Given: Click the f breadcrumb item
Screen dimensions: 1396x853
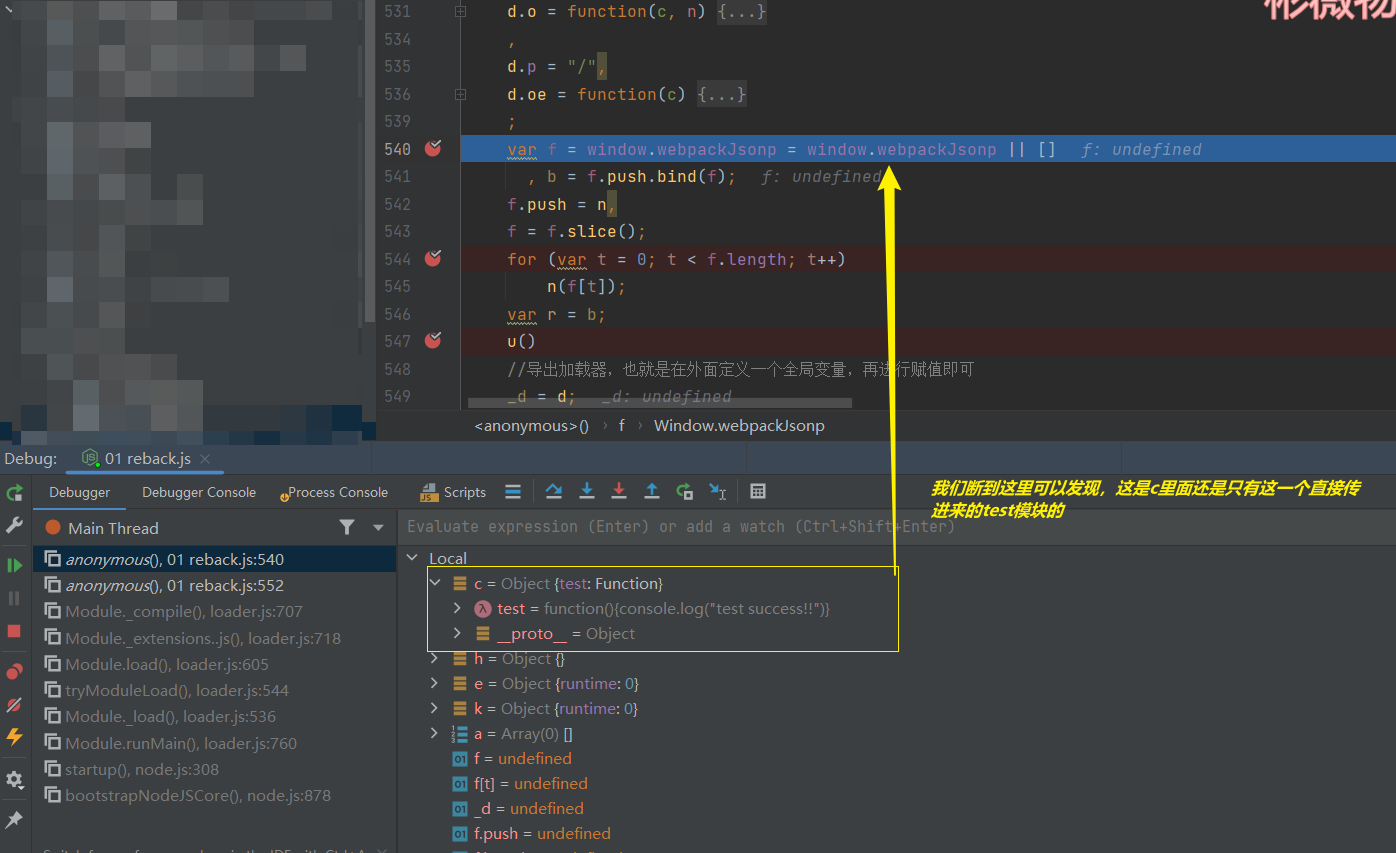Looking at the screenshot, I should [621, 426].
